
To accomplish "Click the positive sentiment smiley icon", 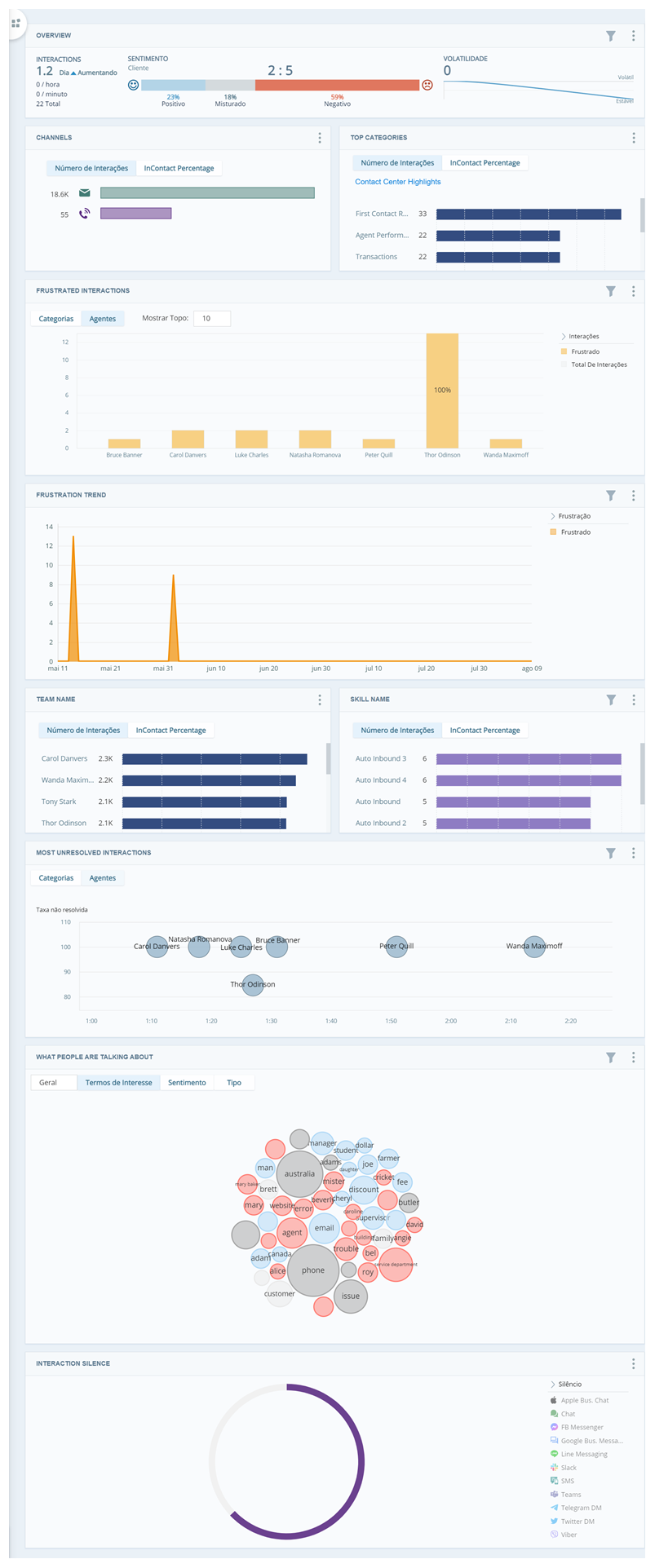I will coord(134,85).
